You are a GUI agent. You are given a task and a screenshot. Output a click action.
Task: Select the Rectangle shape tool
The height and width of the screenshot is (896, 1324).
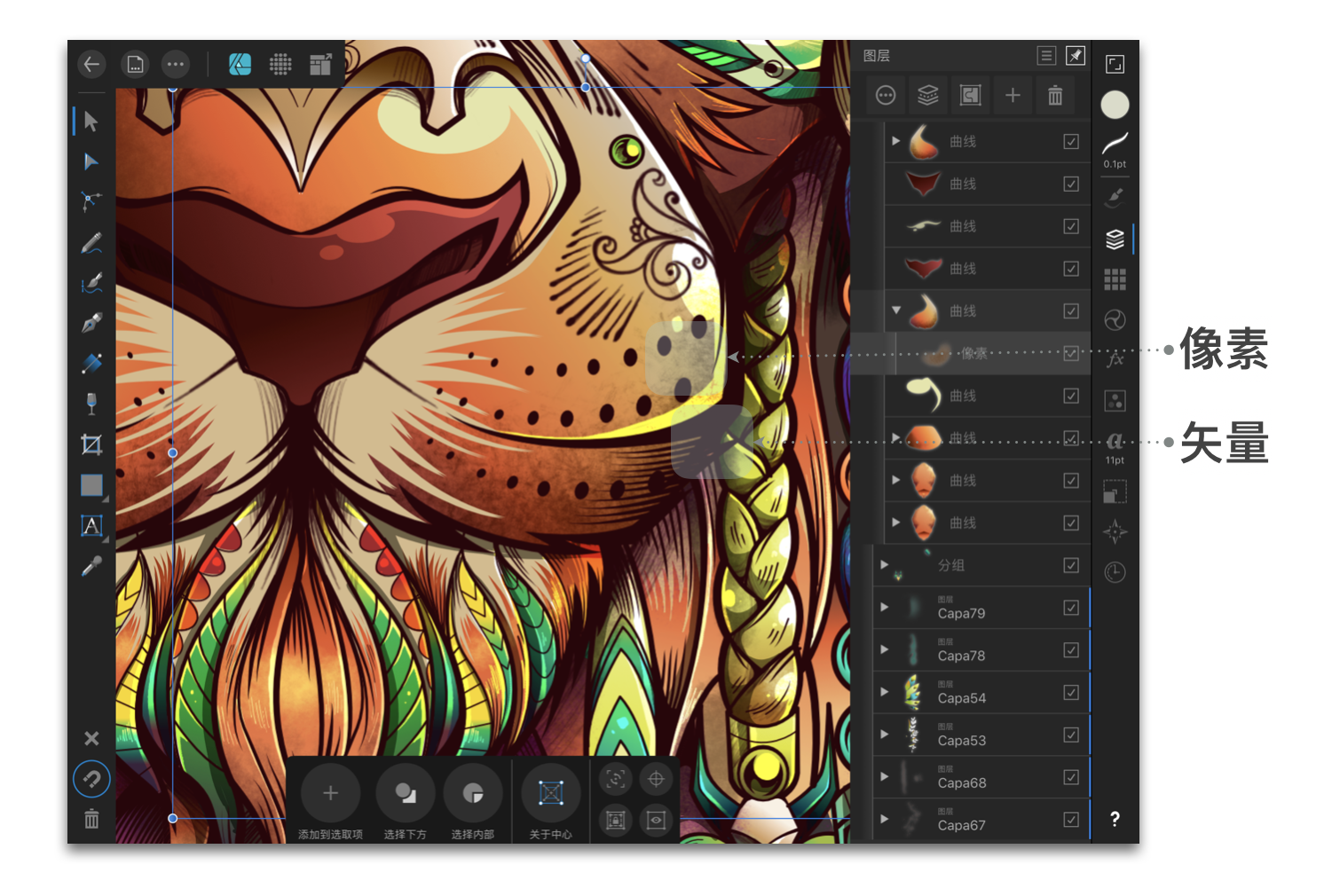91,485
